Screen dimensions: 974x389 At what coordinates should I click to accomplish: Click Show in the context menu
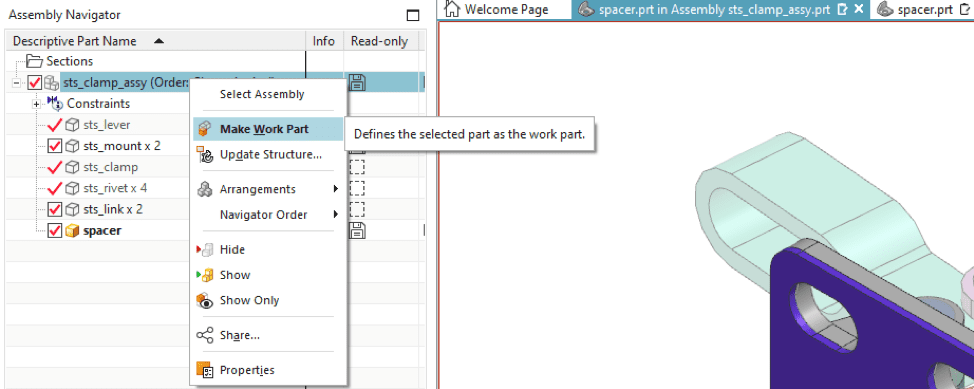coord(268,275)
